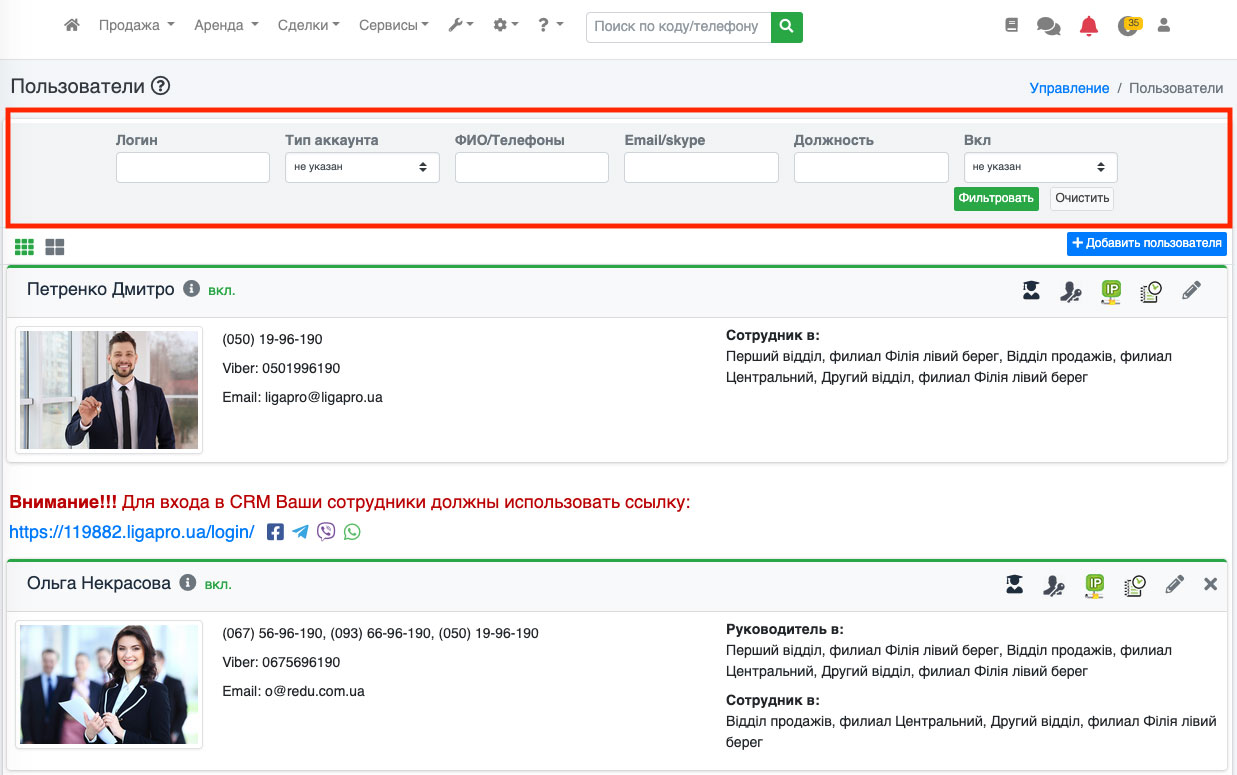Viewport: 1237px width, 775px height.
Task: Open the question mark help menu
Action: (x=550, y=26)
